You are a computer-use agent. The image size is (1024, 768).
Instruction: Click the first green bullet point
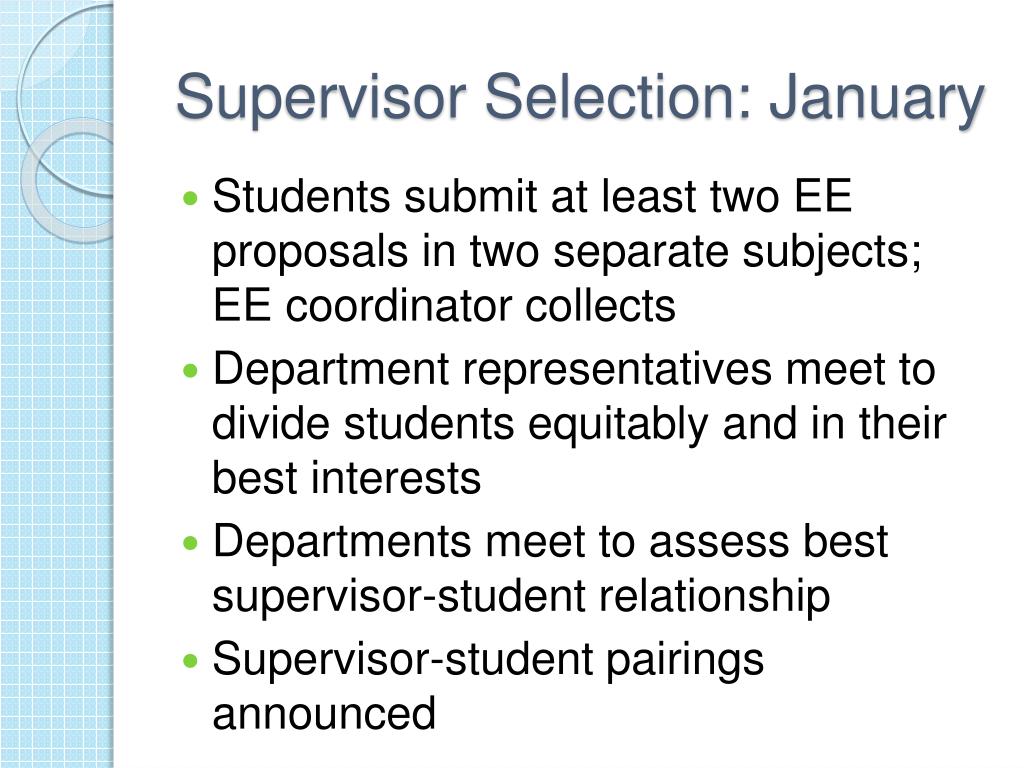[x=191, y=197]
